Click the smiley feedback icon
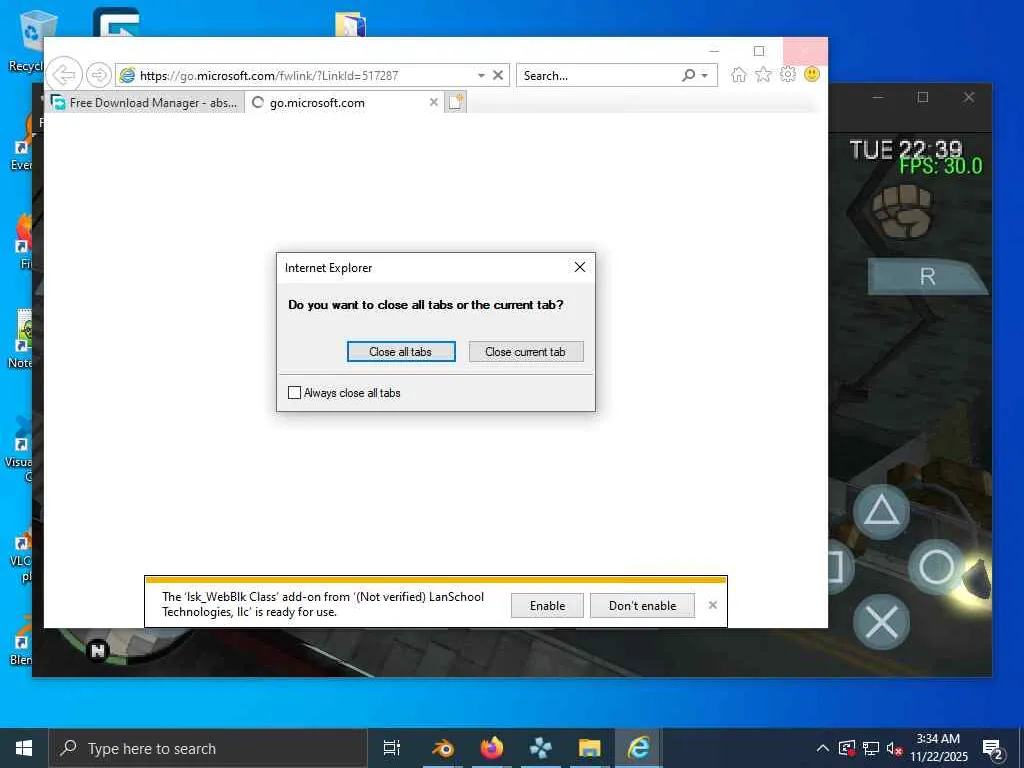Image resolution: width=1024 pixels, height=768 pixels. tap(812, 74)
